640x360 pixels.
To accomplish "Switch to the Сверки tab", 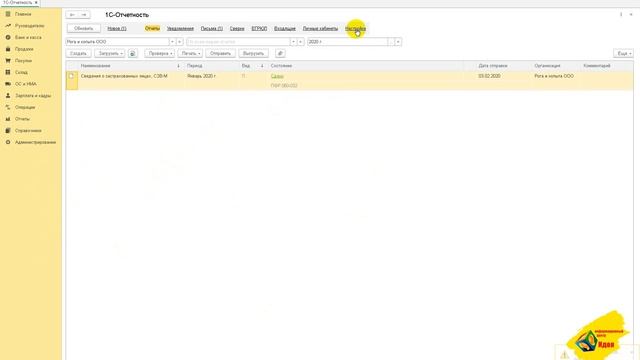I will coord(237,29).
